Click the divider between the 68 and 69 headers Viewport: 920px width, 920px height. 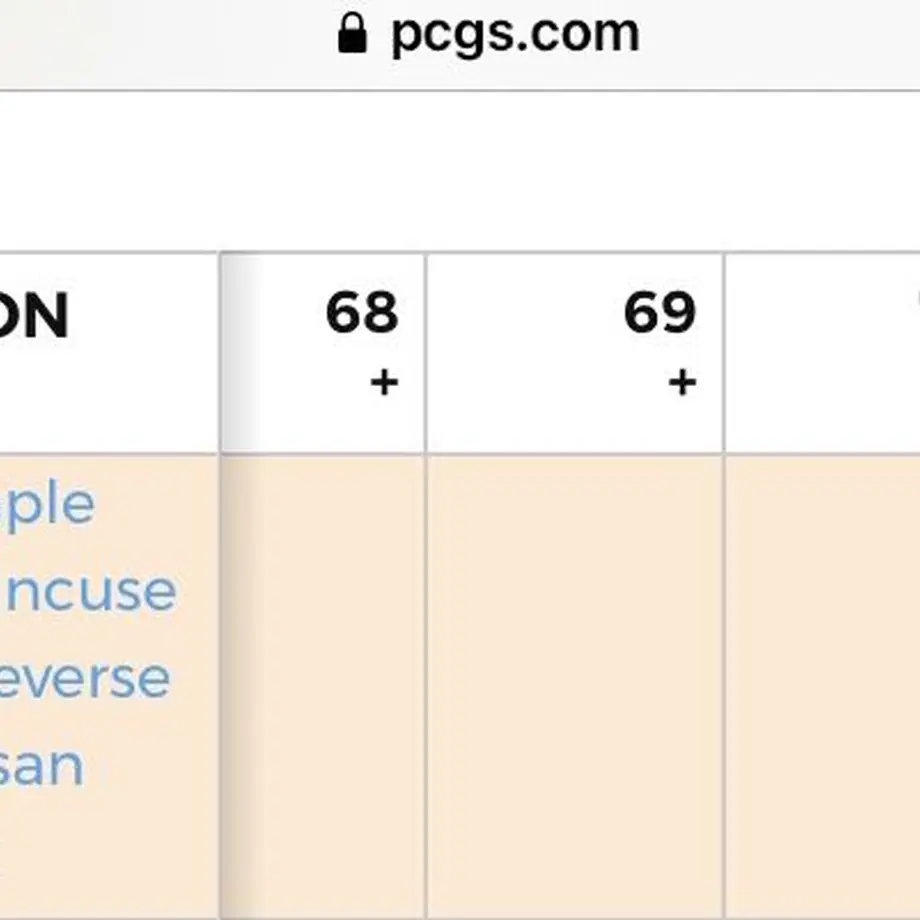(426, 353)
